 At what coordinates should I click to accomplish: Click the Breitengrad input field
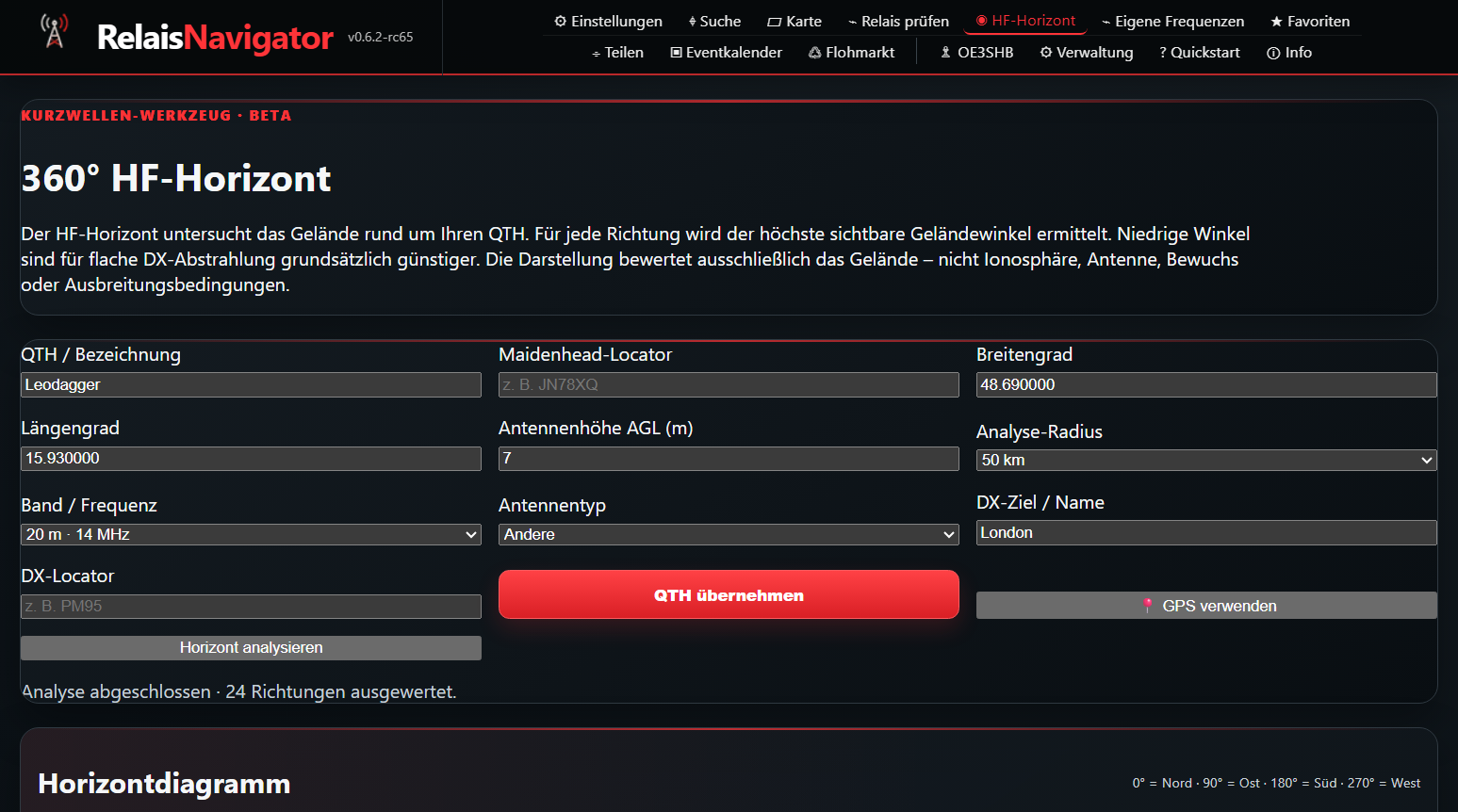[1206, 384]
